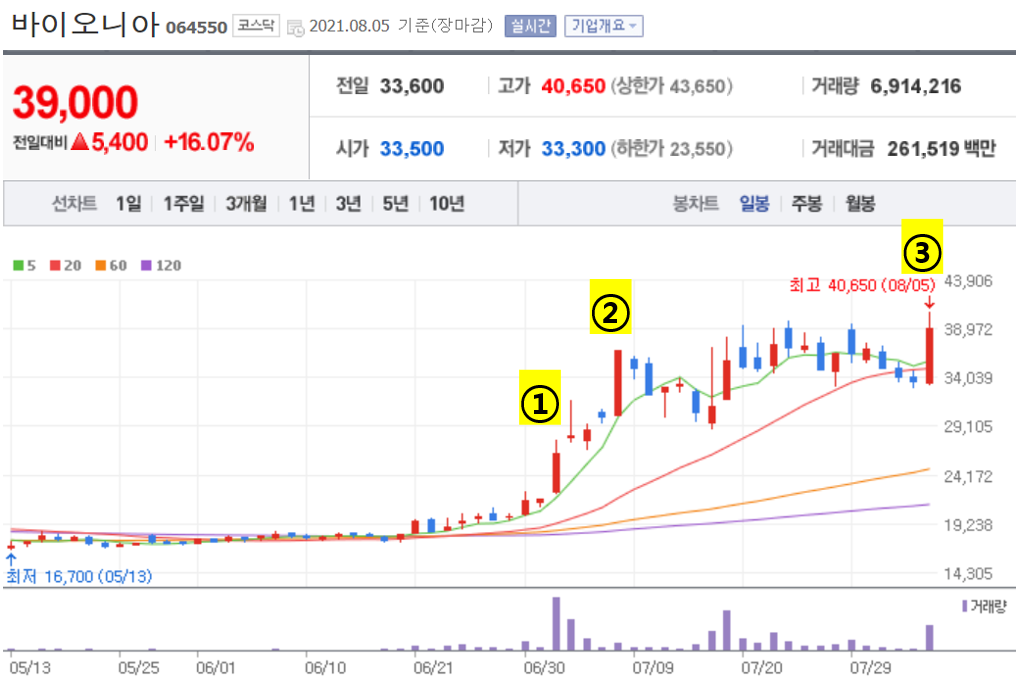Click the +16.07% change rate
This screenshot has height=684, width=1027.
point(209,142)
